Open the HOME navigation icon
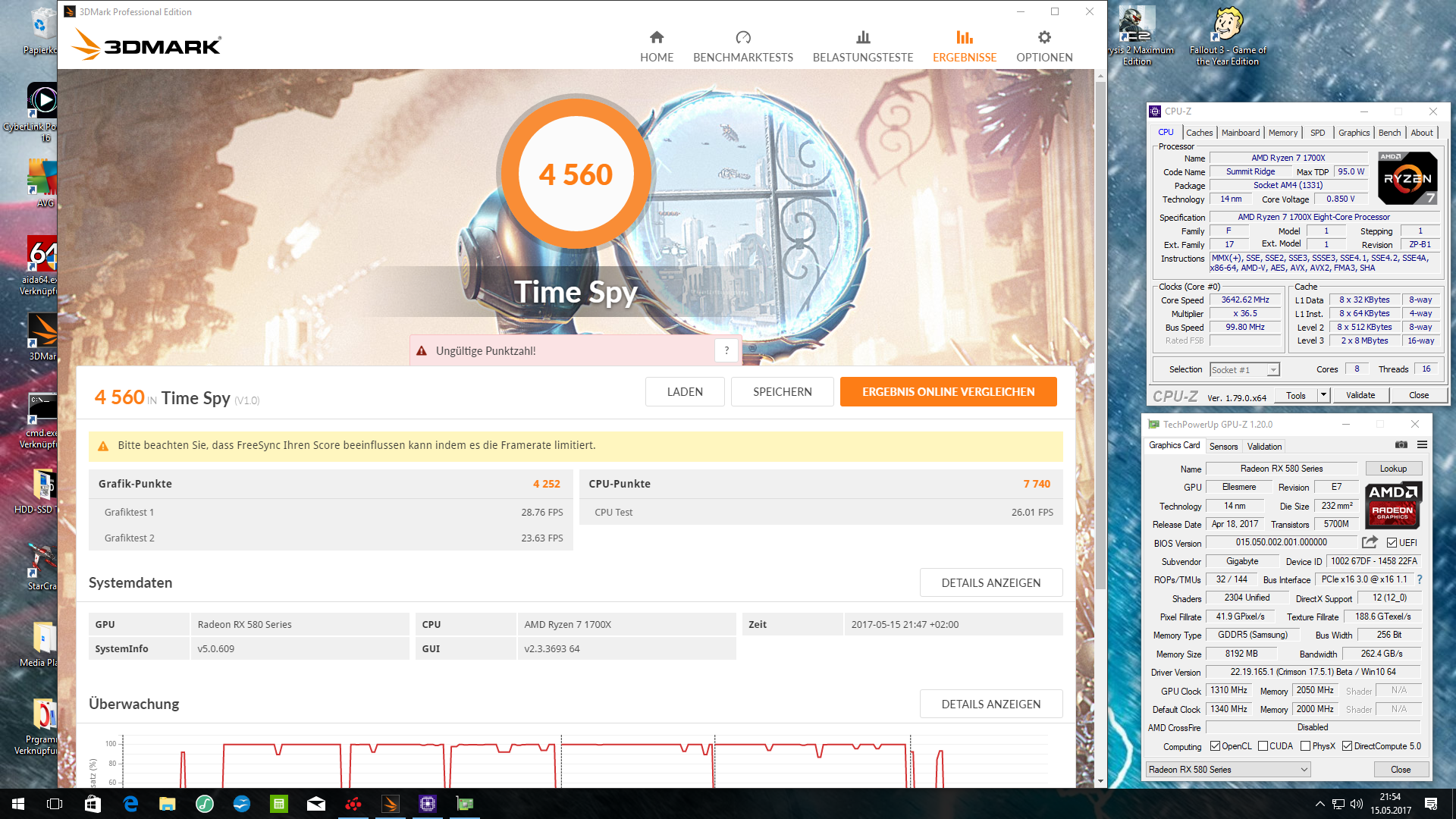The height and width of the screenshot is (819, 1456). pyautogui.click(x=657, y=37)
